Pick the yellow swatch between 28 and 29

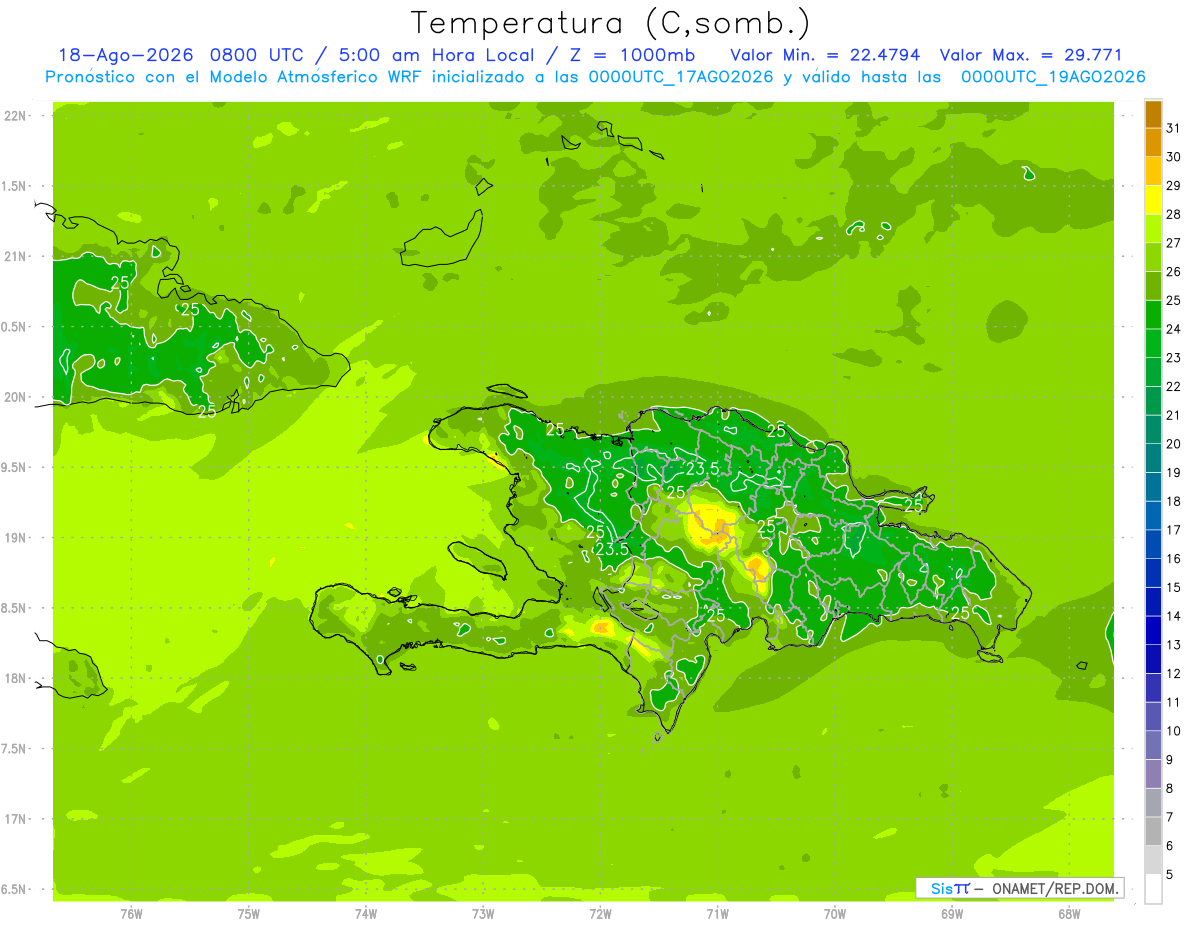1153,199
